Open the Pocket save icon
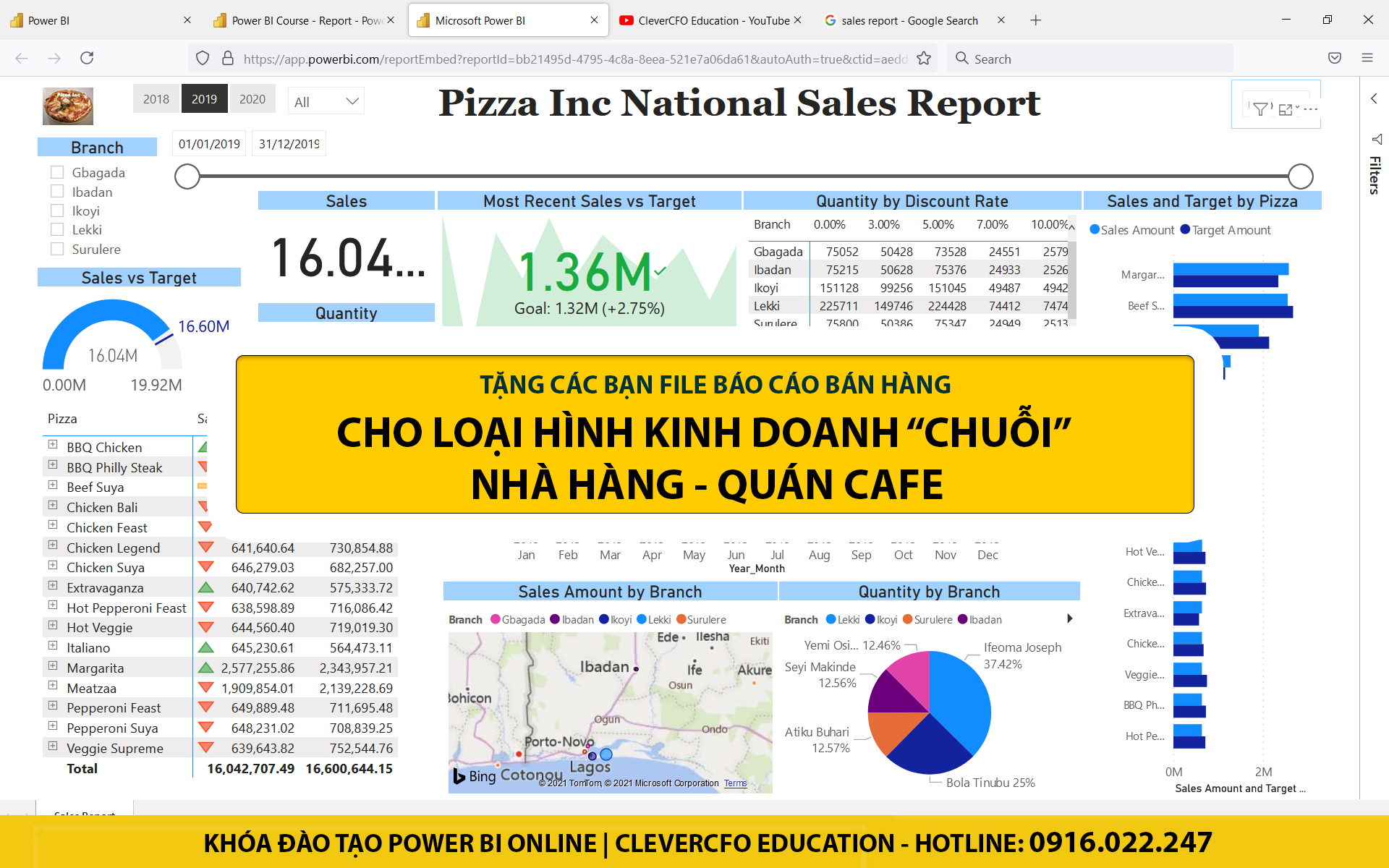 [x=1335, y=58]
